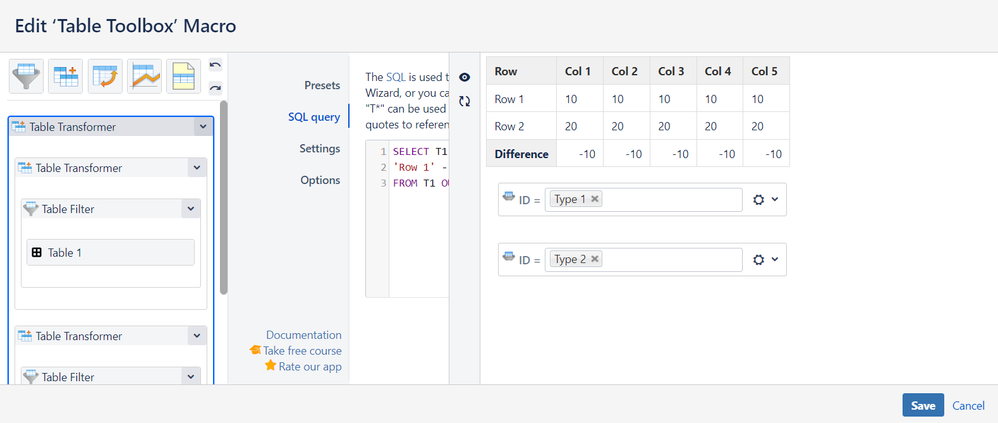Click the Pivot Table toolbar icon
This screenshot has width=998, height=423.
click(x=105, y=76)
